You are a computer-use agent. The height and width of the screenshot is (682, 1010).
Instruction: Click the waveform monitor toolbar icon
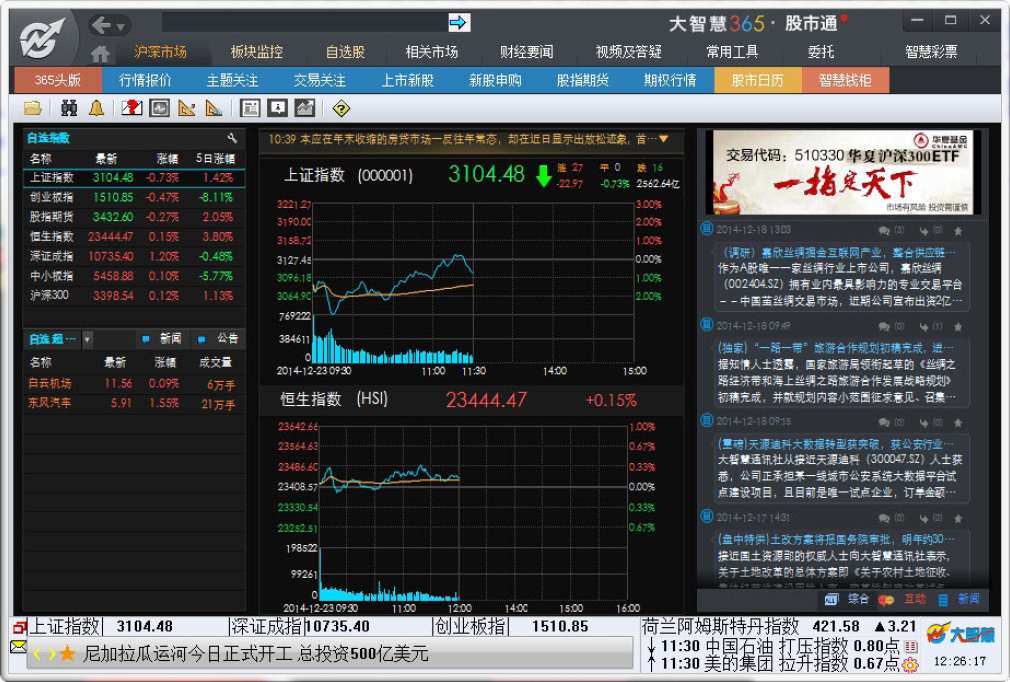[159, 108]
